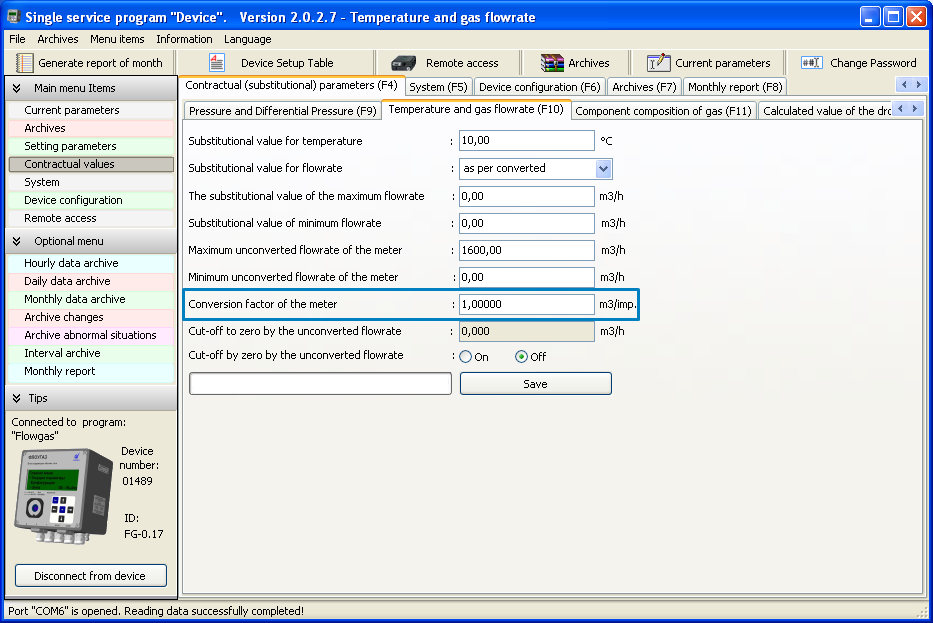Open the Substitutional value for flowrate dropdown
Image resolution: width=933 pixels, height=623 pixels.
pos(603,168)
